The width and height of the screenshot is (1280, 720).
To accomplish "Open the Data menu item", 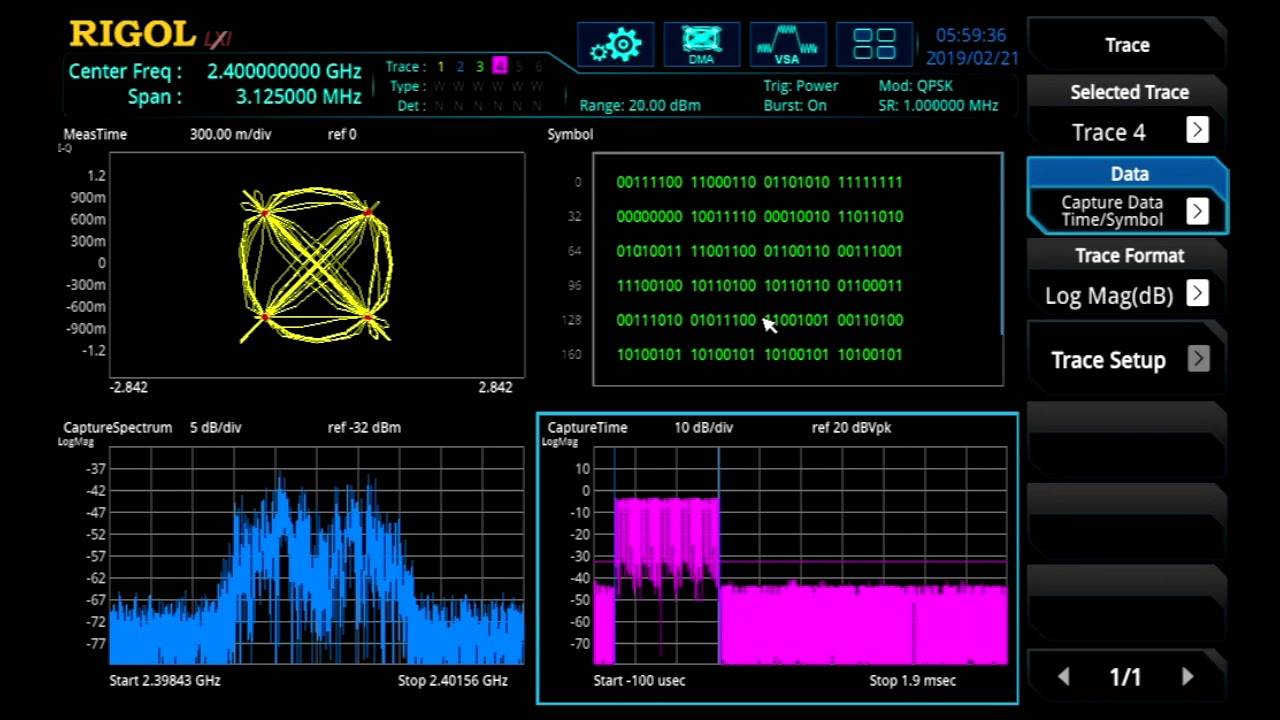I will (x=1127, y=195).
